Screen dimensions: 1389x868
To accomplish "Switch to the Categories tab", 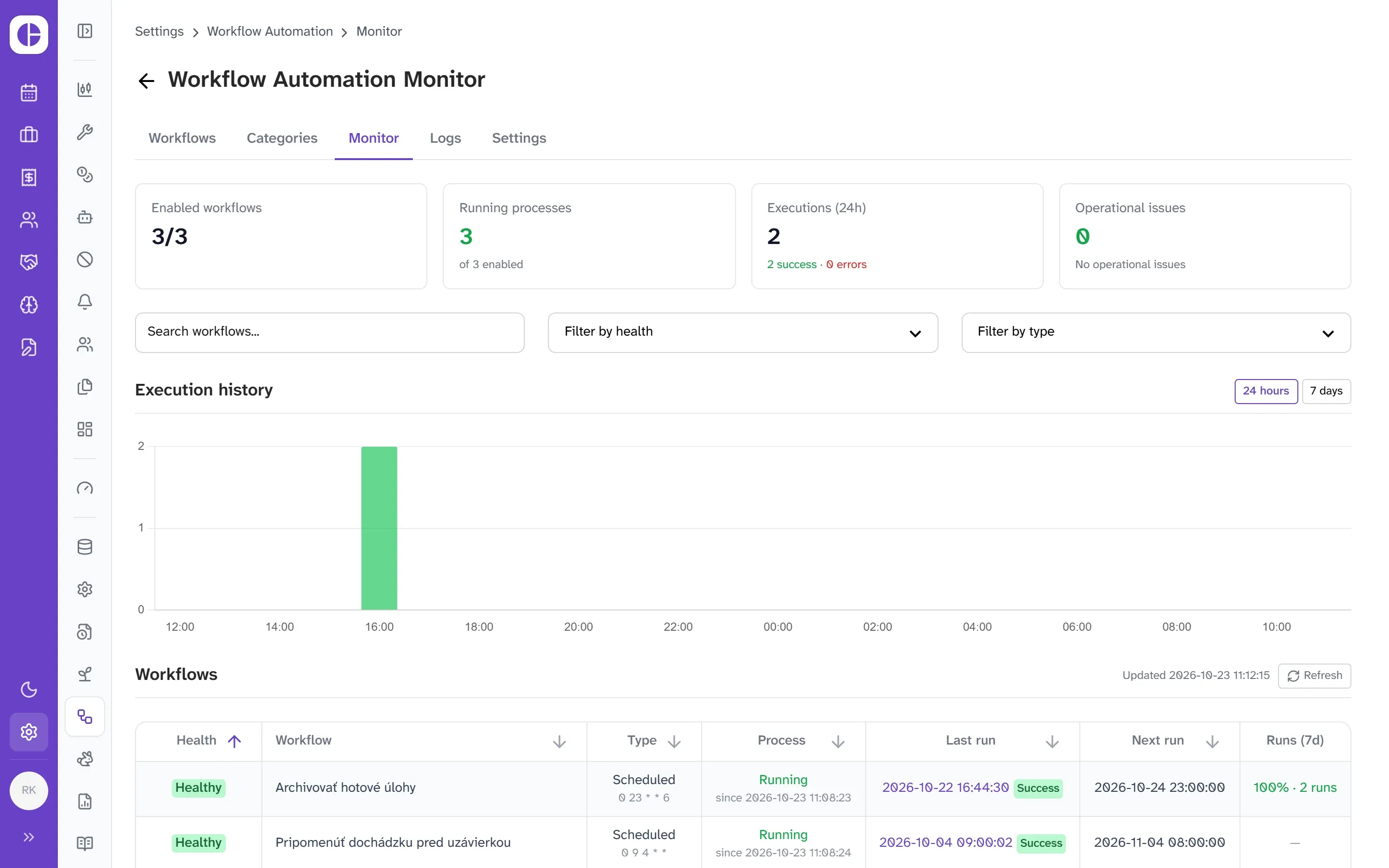I will [x=282, y=138].
